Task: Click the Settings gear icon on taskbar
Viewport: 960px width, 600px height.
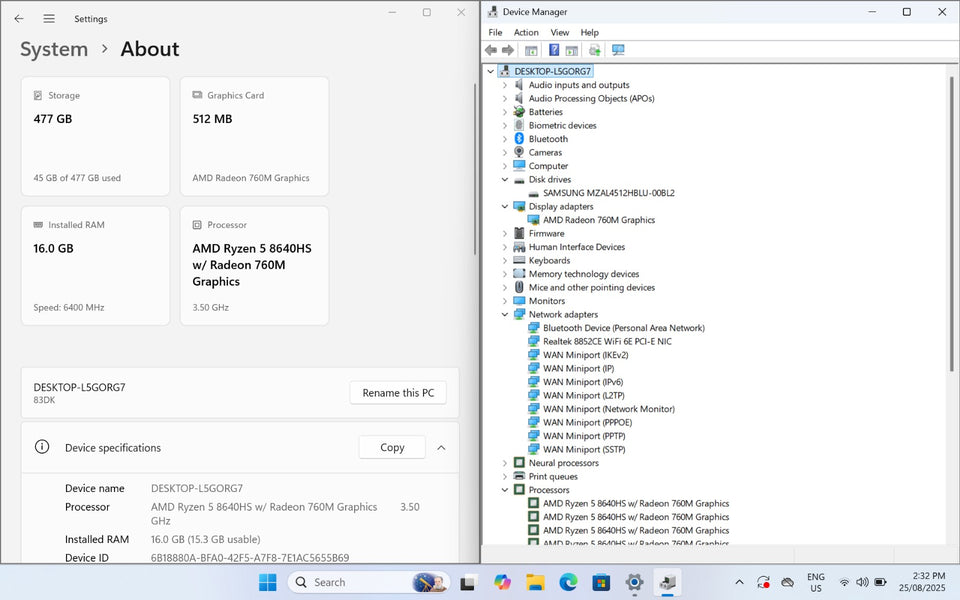Action: point(634,582)
